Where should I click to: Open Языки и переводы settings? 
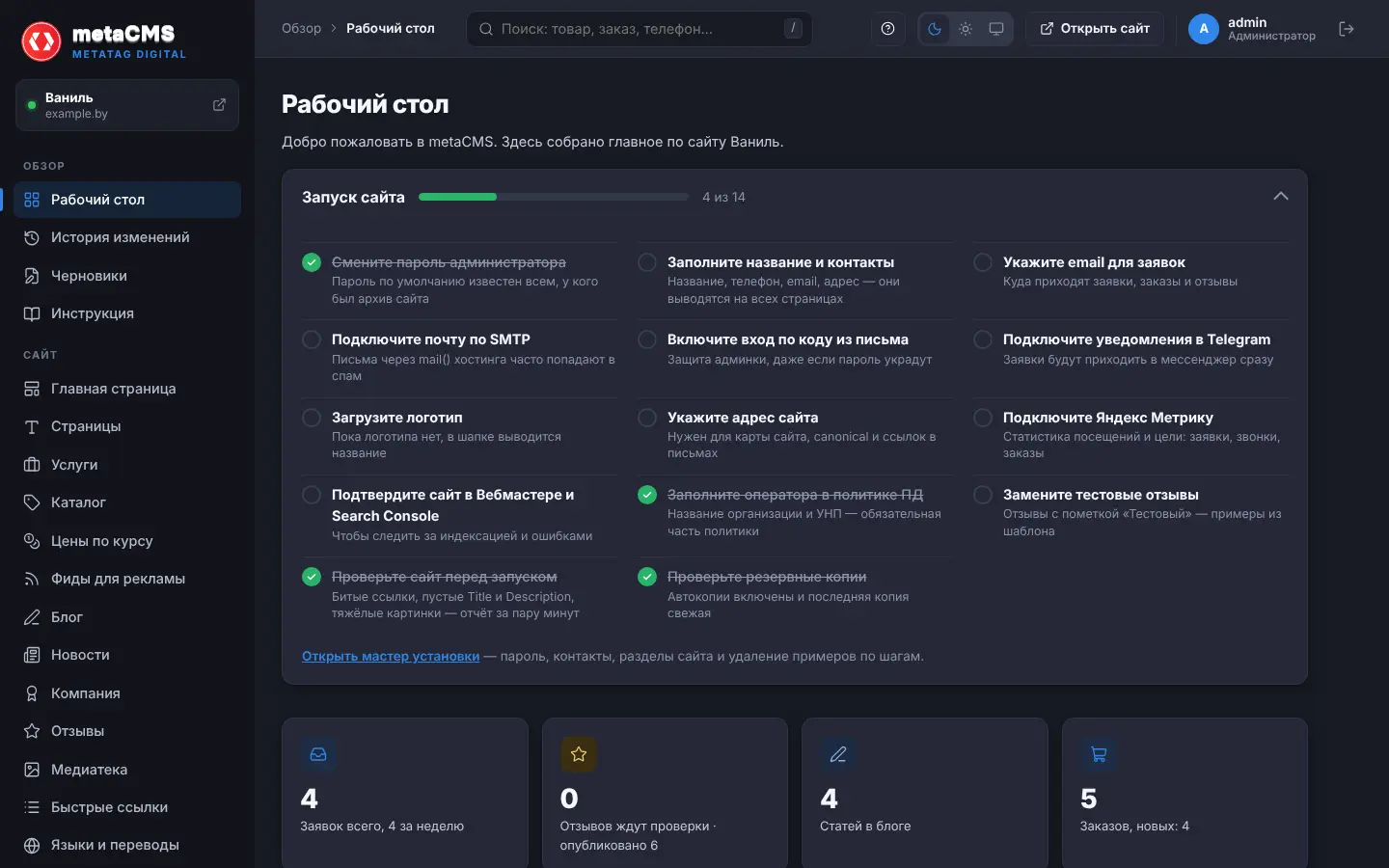point(127,845)
